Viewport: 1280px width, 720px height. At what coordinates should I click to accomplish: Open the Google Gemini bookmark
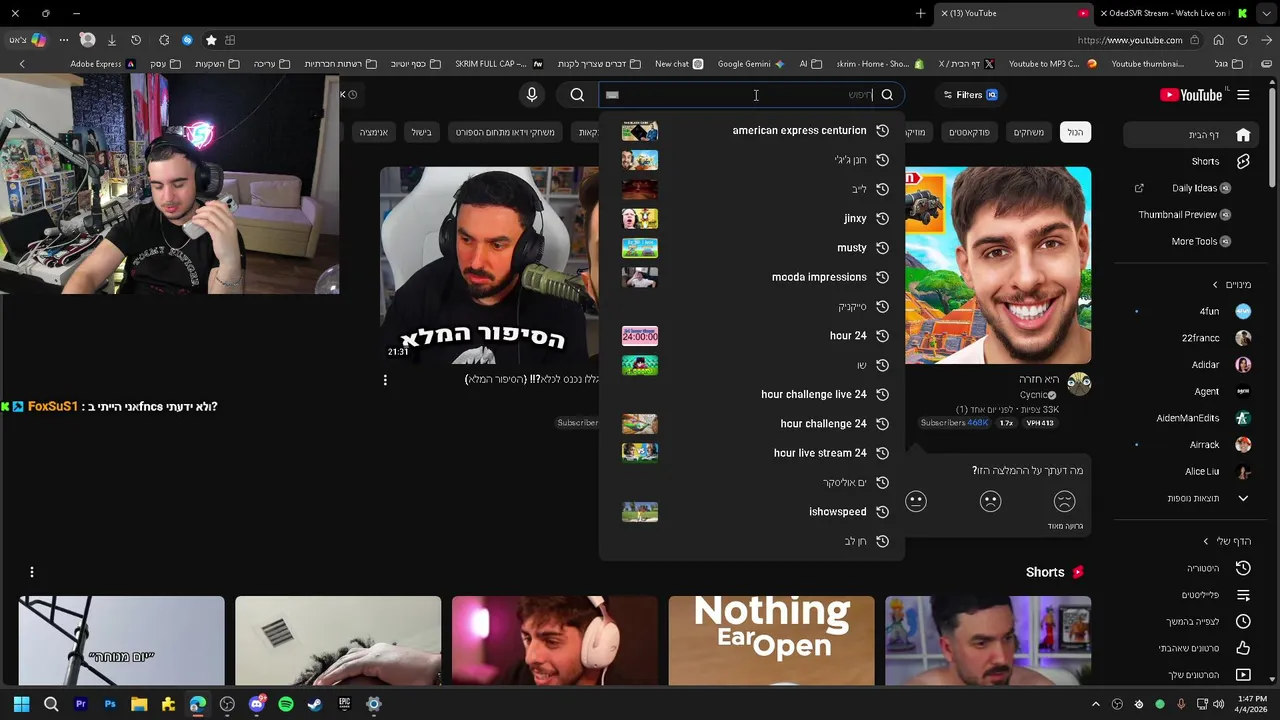[751, 64]
